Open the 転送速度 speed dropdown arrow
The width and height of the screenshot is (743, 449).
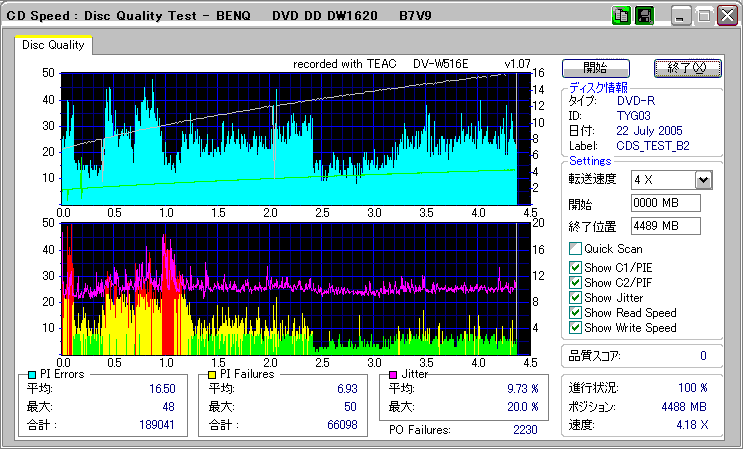point(703,180)
